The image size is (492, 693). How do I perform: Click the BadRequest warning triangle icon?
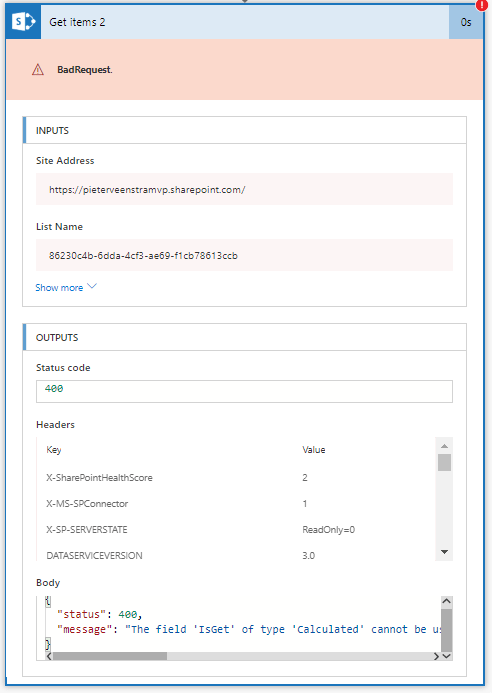point(38,70)
